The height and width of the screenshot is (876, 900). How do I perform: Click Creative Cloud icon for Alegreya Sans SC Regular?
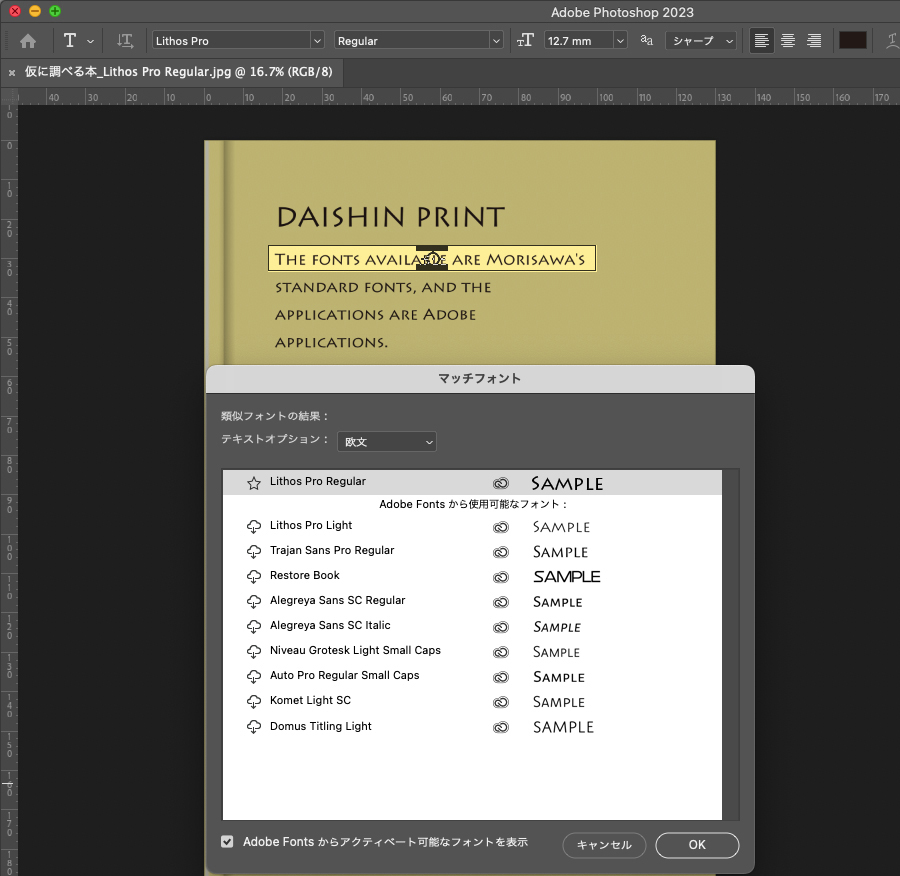pyautogui.click(x=501, y=602)
